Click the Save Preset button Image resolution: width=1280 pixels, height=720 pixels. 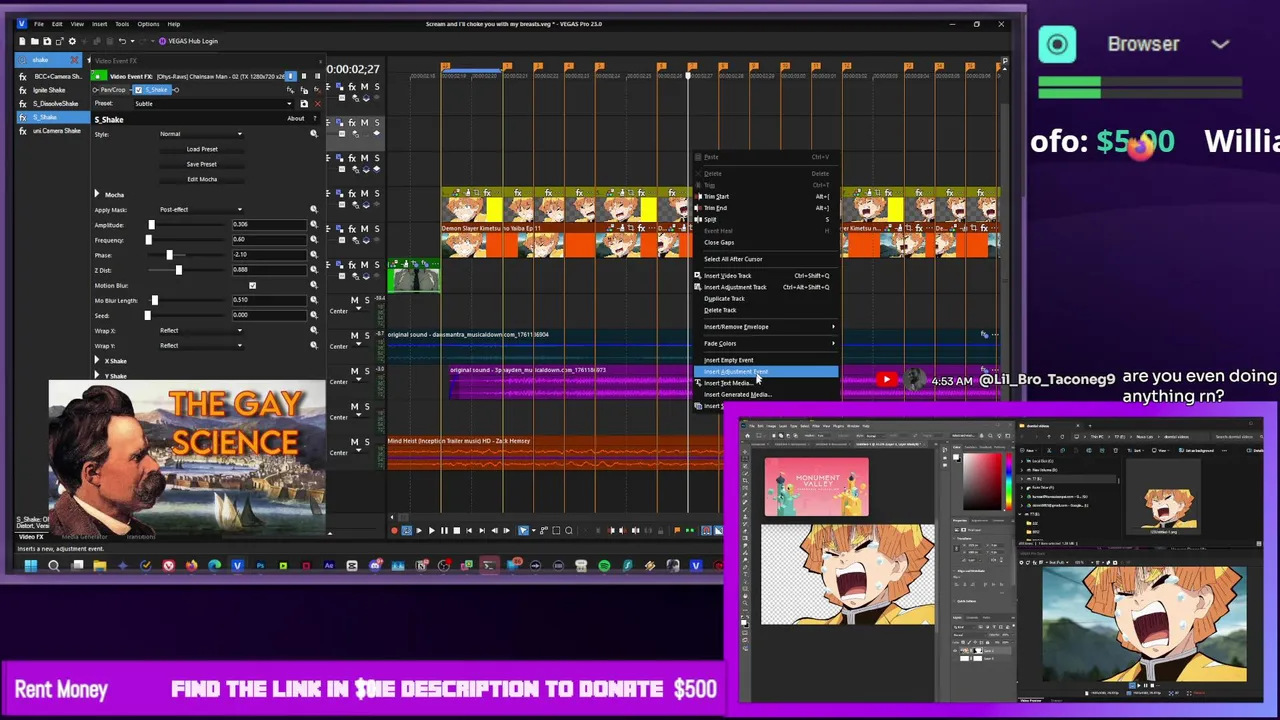tap(202, 165)
